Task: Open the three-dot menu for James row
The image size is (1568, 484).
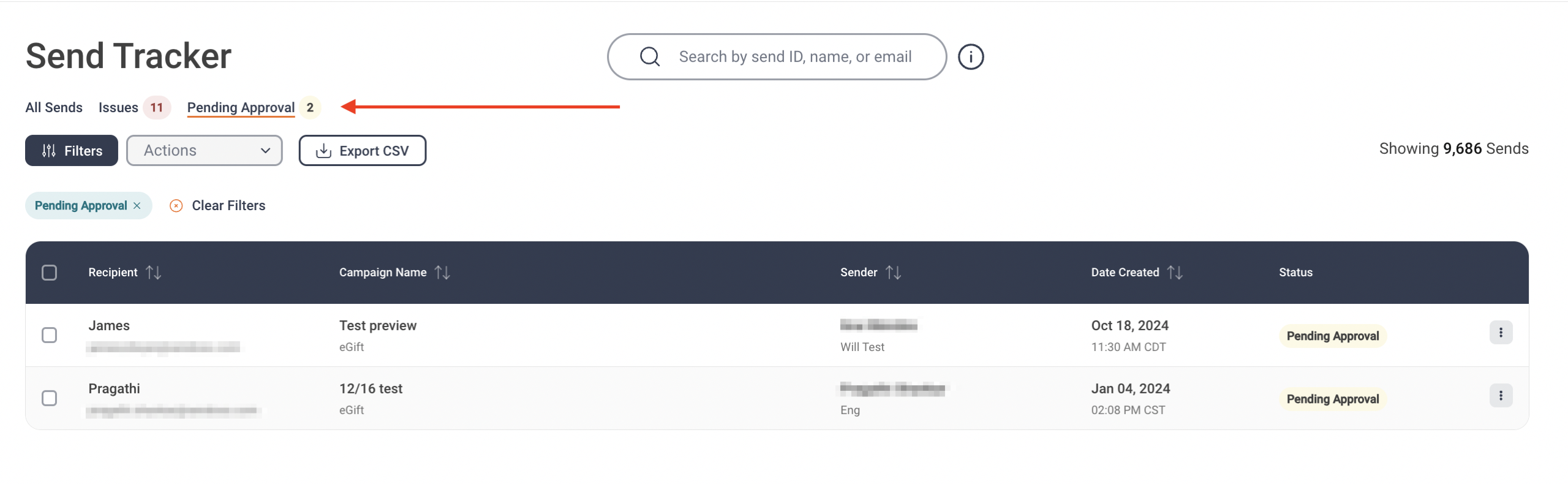Action: click(x=1501, y=333)
